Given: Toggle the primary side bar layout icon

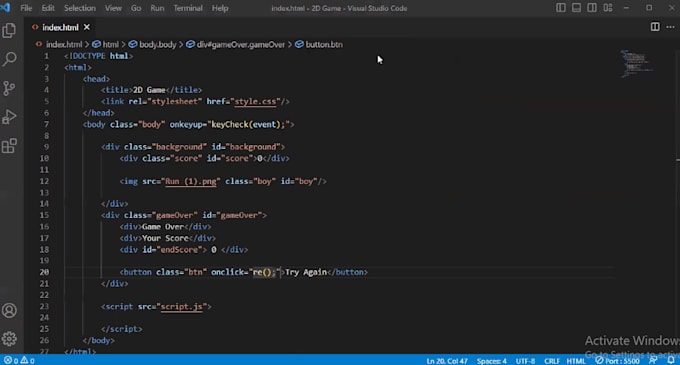Looking at the screenshot, I should [561, 8].
